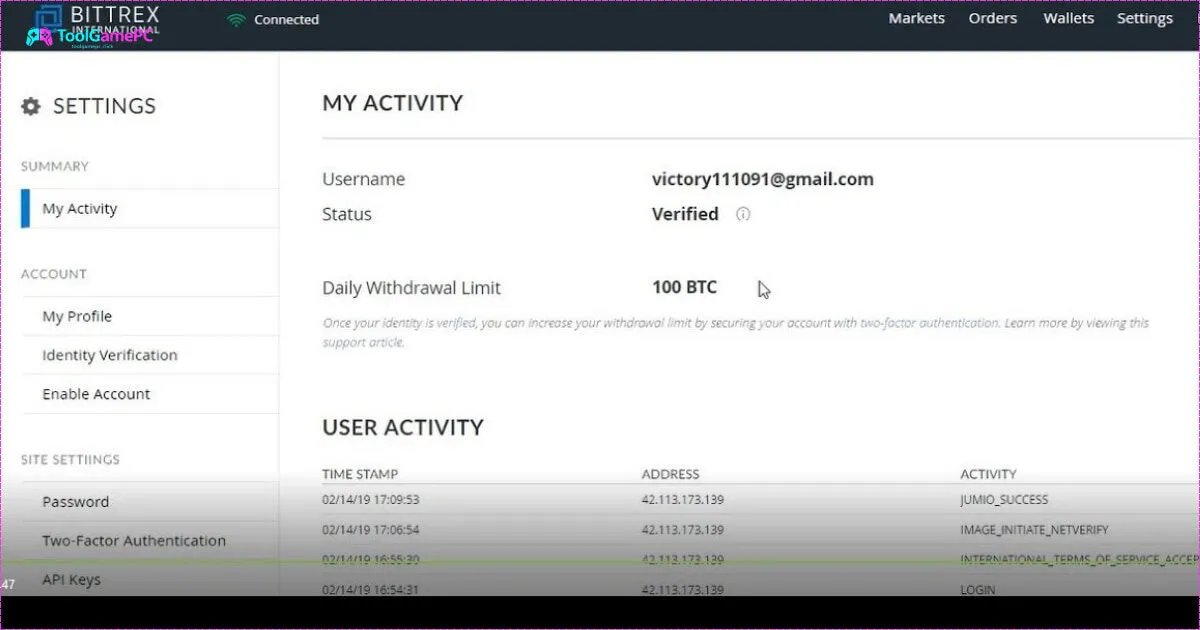
Task: Open Two-Factor Authentication settings
Action: [x=134, y=540]
